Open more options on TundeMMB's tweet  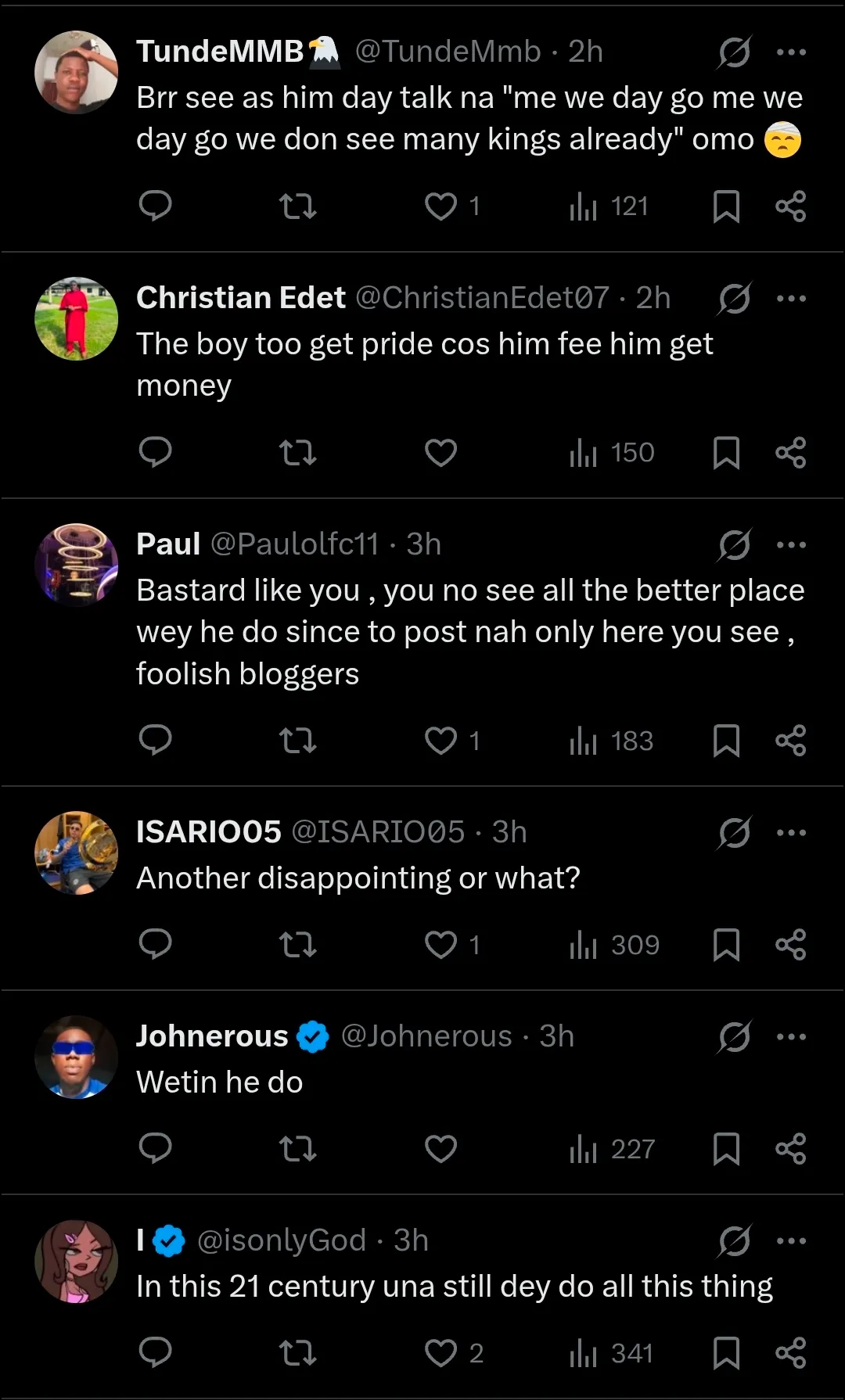(791, 52)
